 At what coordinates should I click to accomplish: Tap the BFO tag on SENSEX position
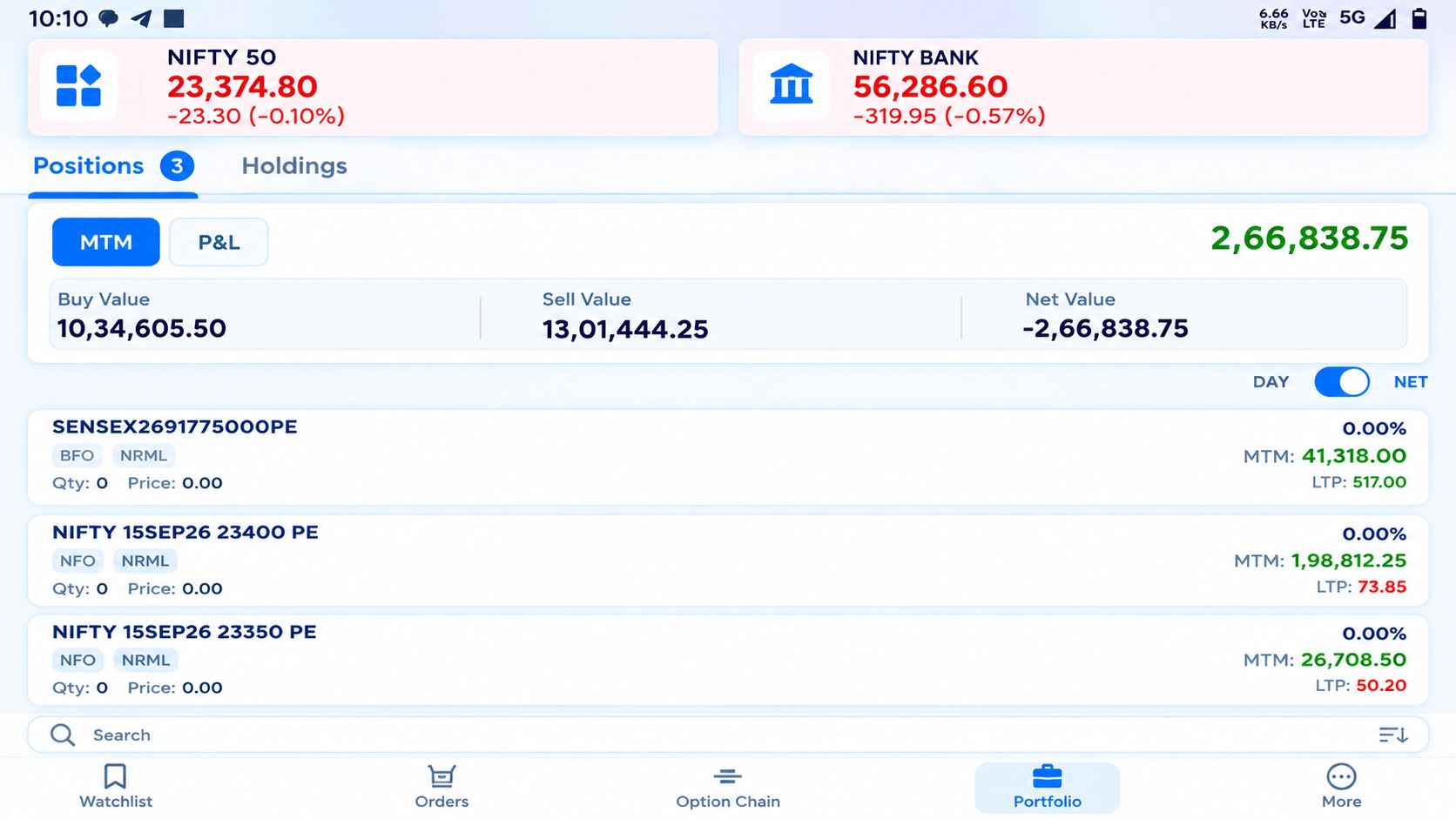click(77, 456)
